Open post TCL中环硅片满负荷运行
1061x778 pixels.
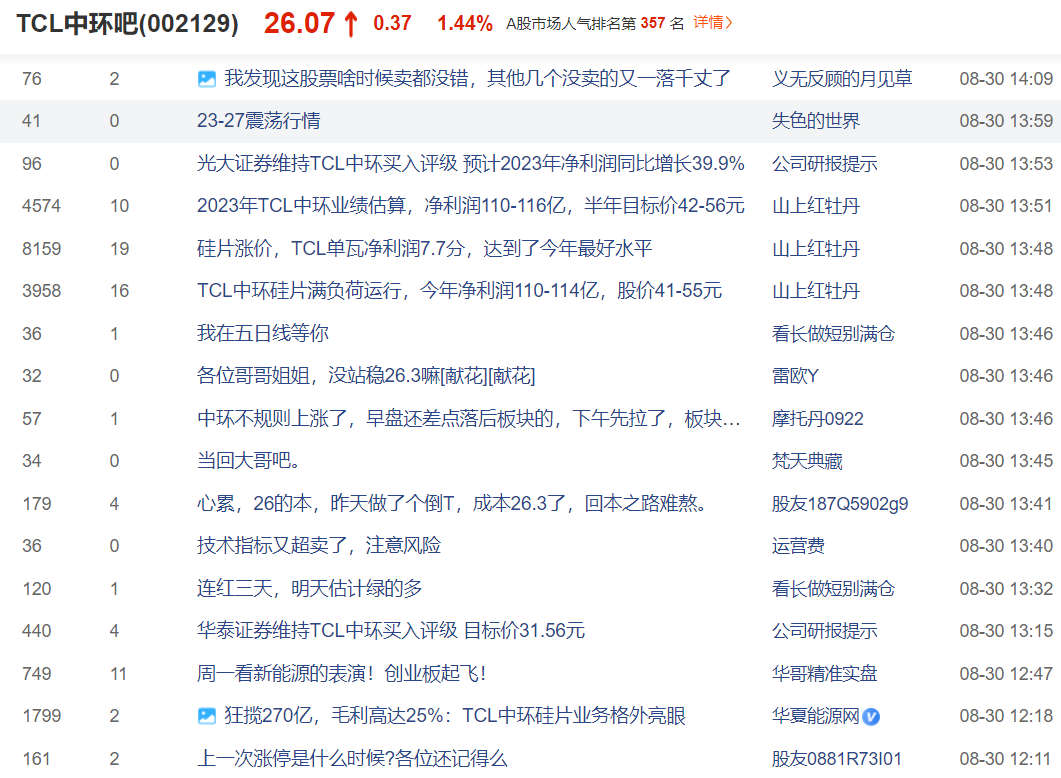pyautogui.click(x=459, y=291)
